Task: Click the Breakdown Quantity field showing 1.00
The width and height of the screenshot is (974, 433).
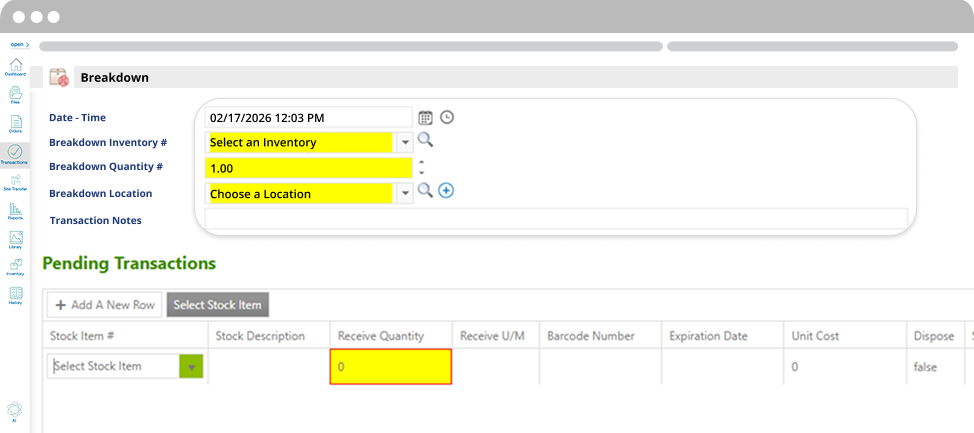Action: pos(309,168)
